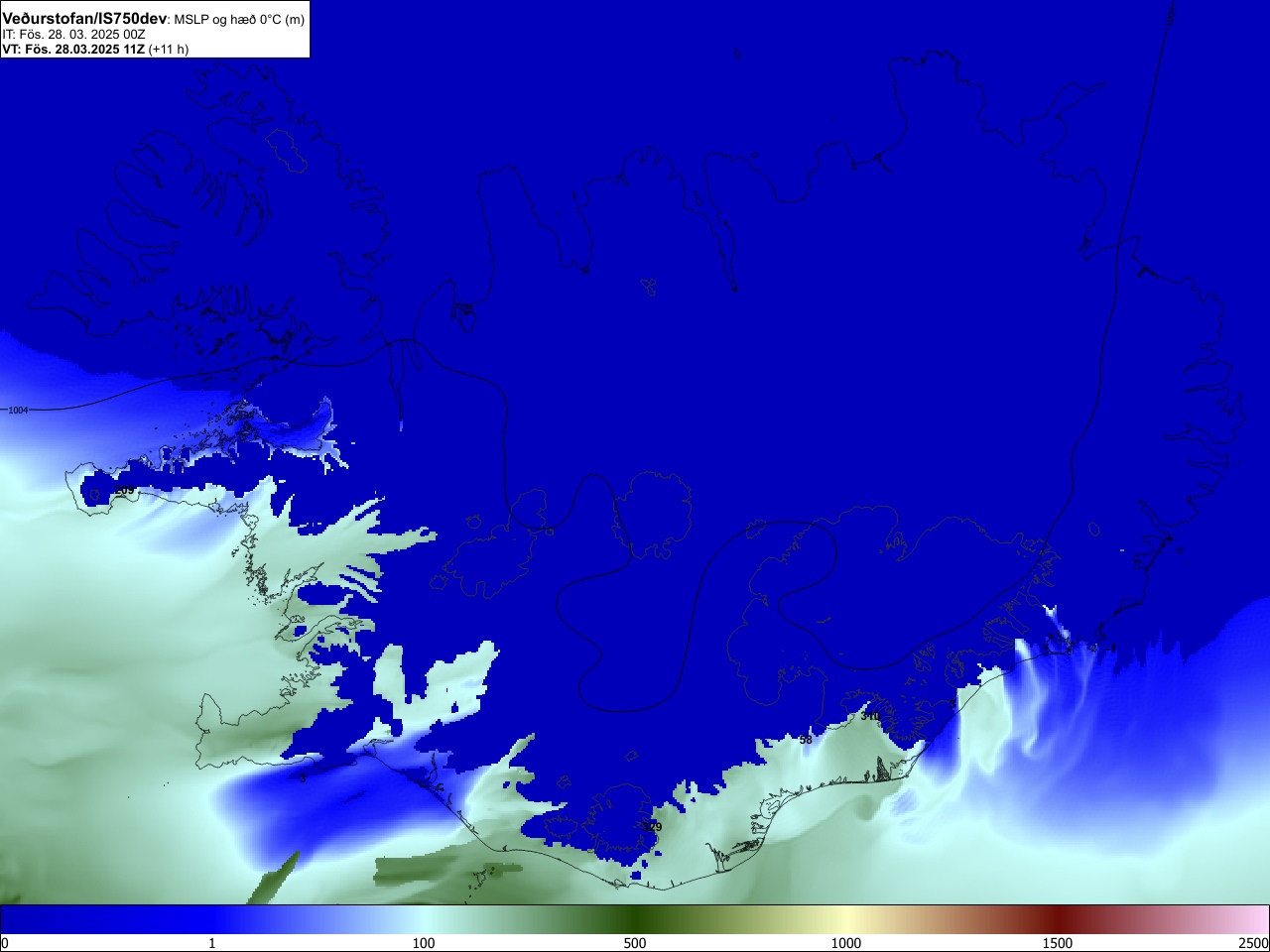Click the '1004' isobar pressure label

point(18,410)
